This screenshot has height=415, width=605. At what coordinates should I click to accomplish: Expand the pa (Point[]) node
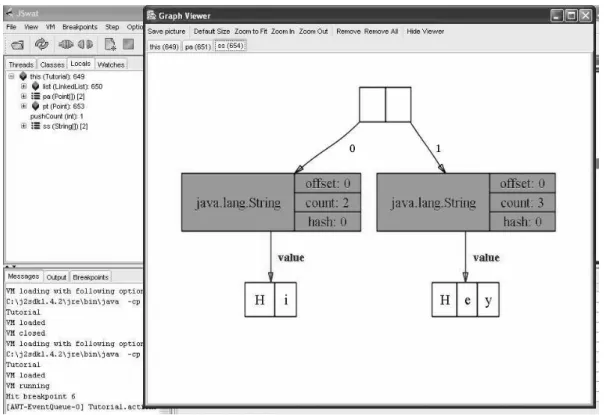tap(24, 96)
